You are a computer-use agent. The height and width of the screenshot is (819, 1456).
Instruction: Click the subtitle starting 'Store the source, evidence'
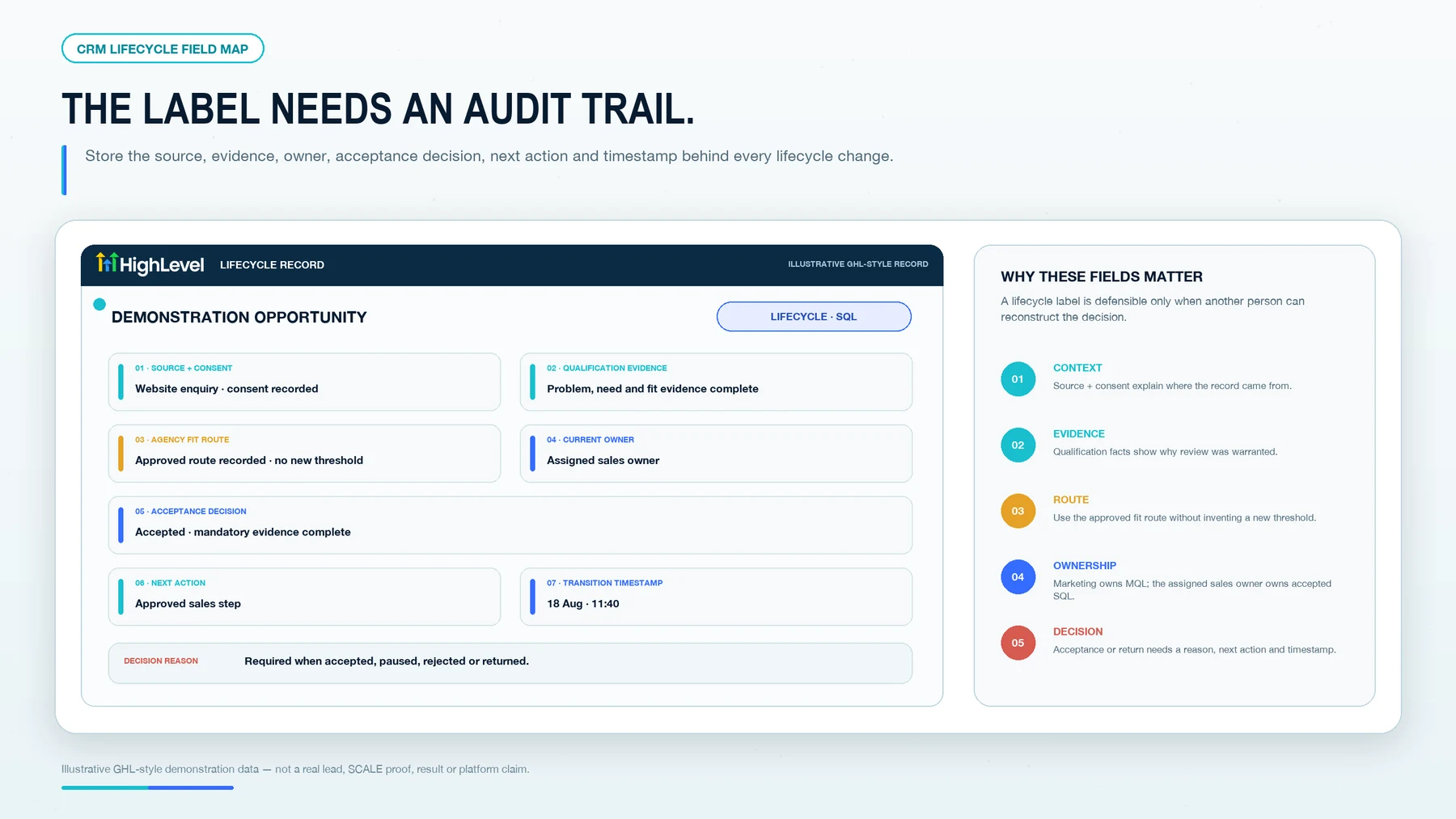point(489,156)
